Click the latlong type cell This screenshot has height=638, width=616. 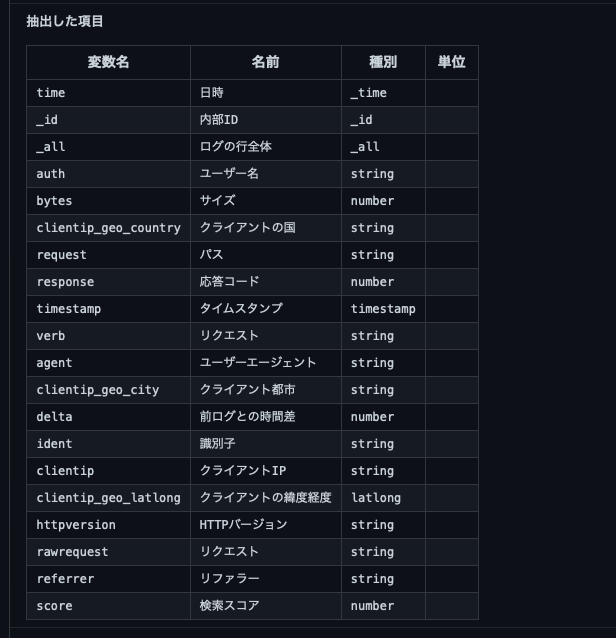tap(375, 498)
